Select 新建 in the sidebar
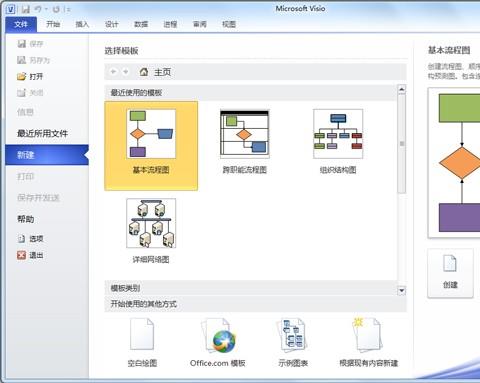The width and height of the screenshot is (480, 383). tap(47, 155)
